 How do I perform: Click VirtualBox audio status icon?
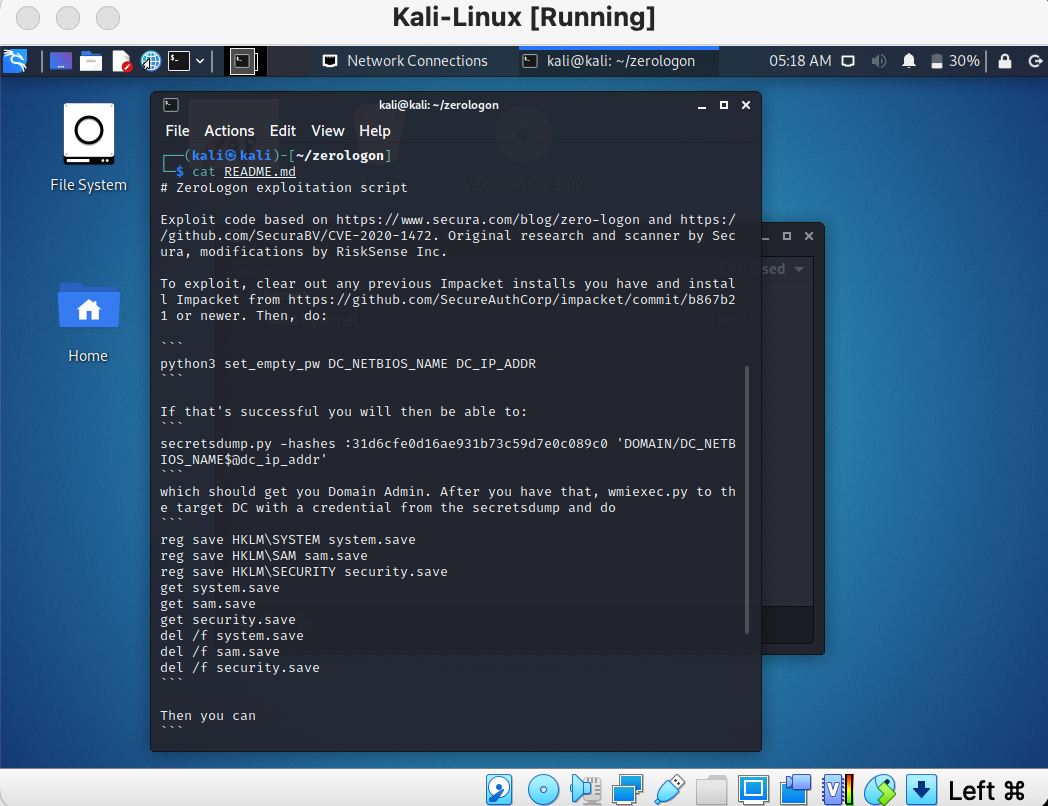point(585,789)
